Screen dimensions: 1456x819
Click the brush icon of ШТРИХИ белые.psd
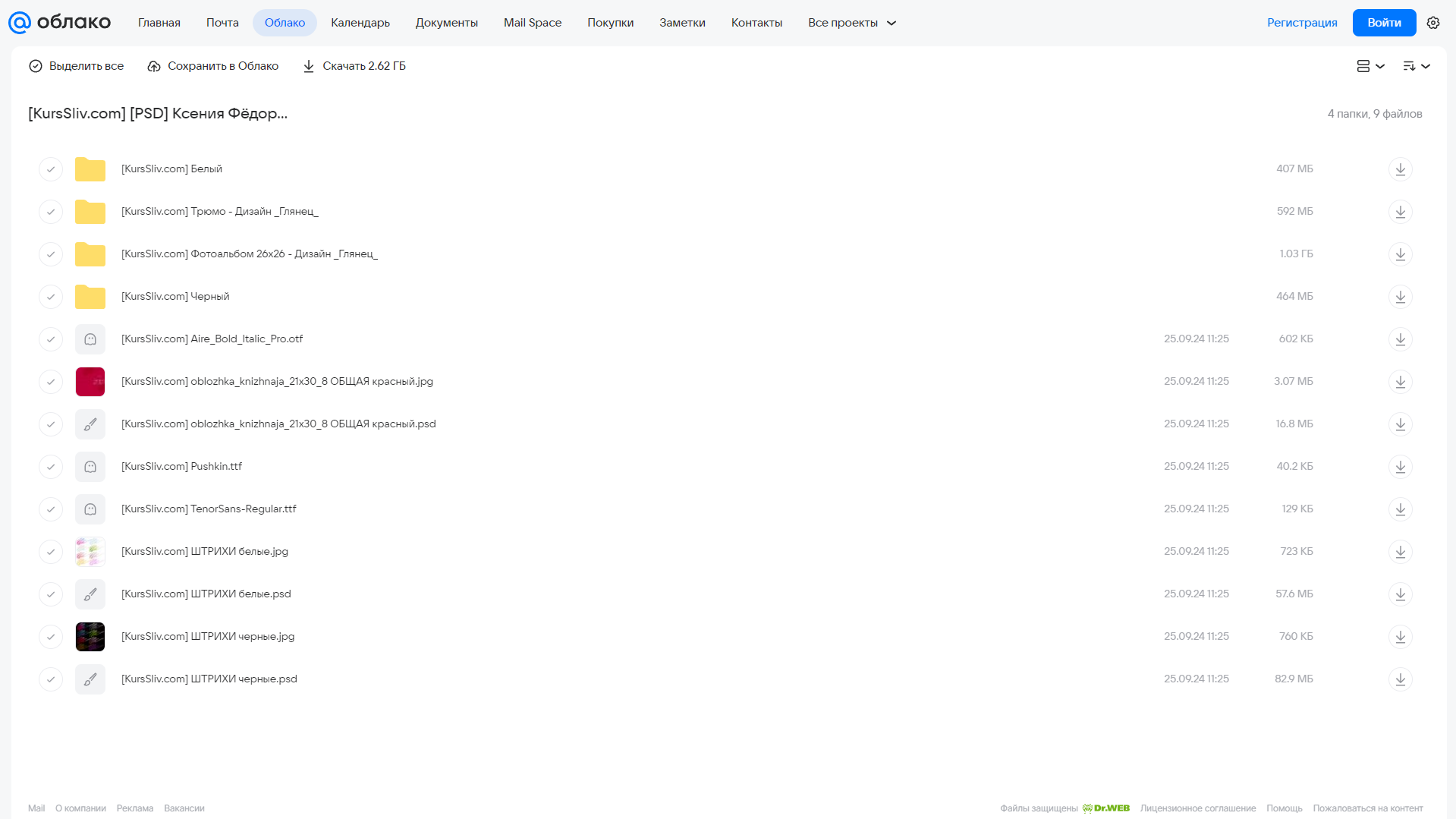pyautogui.click(x=90, y=594)
